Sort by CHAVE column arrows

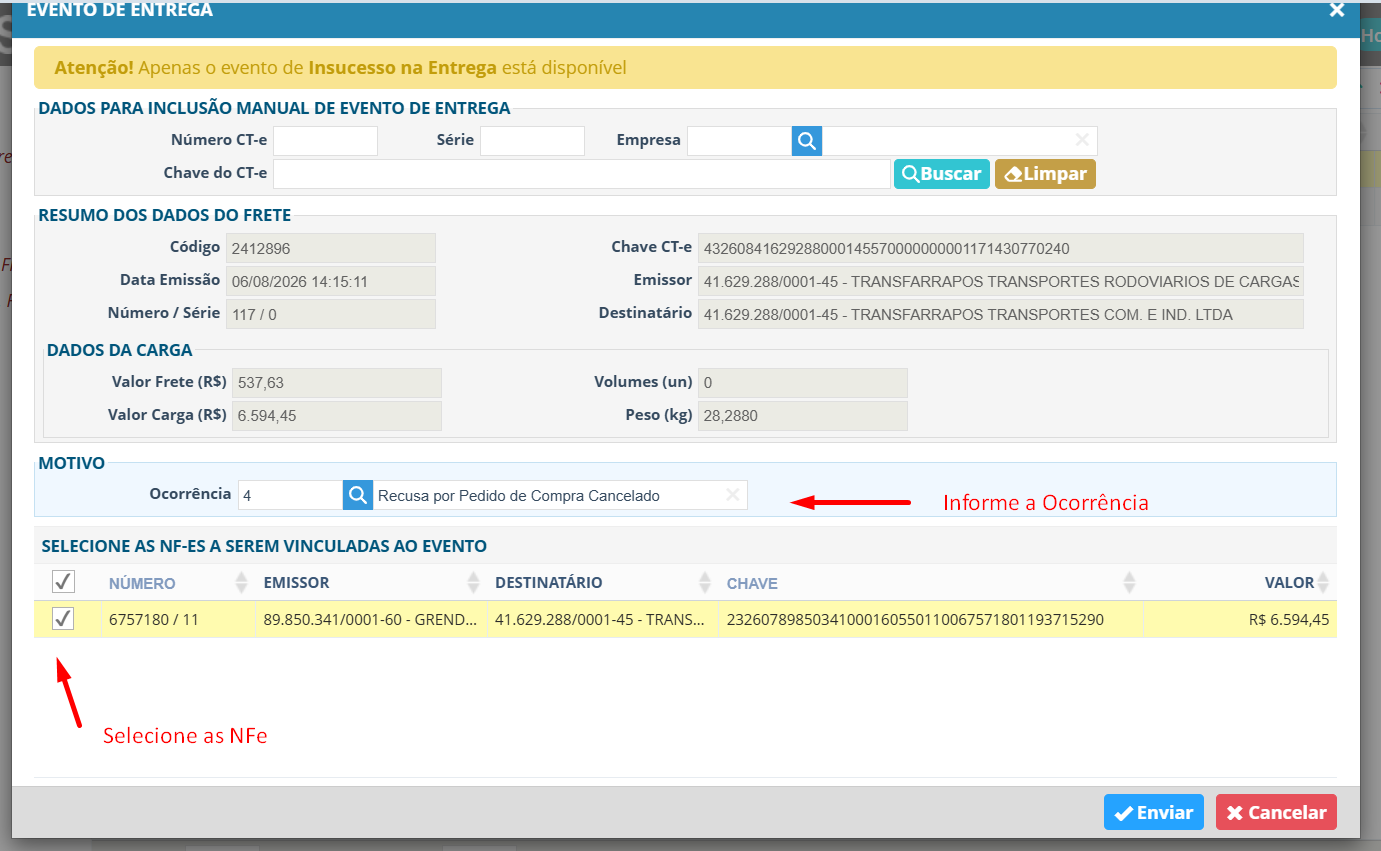(x=1129, y=582)
